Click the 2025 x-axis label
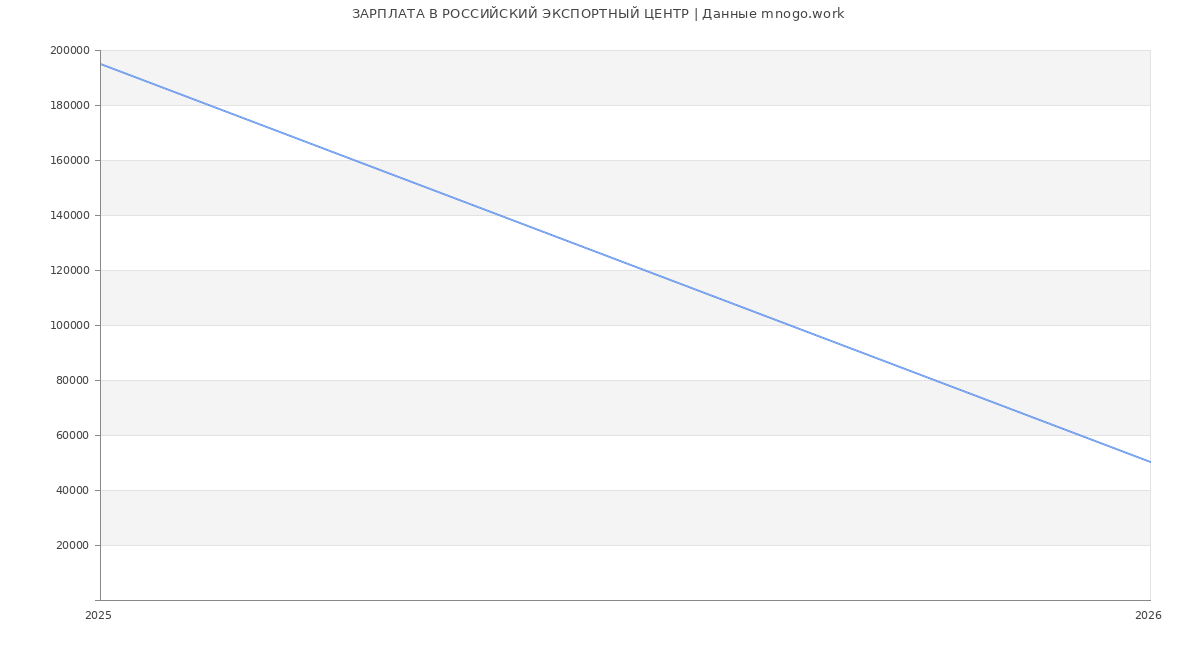This screenshot has width=1200, height=650. [x=99, y=616]
